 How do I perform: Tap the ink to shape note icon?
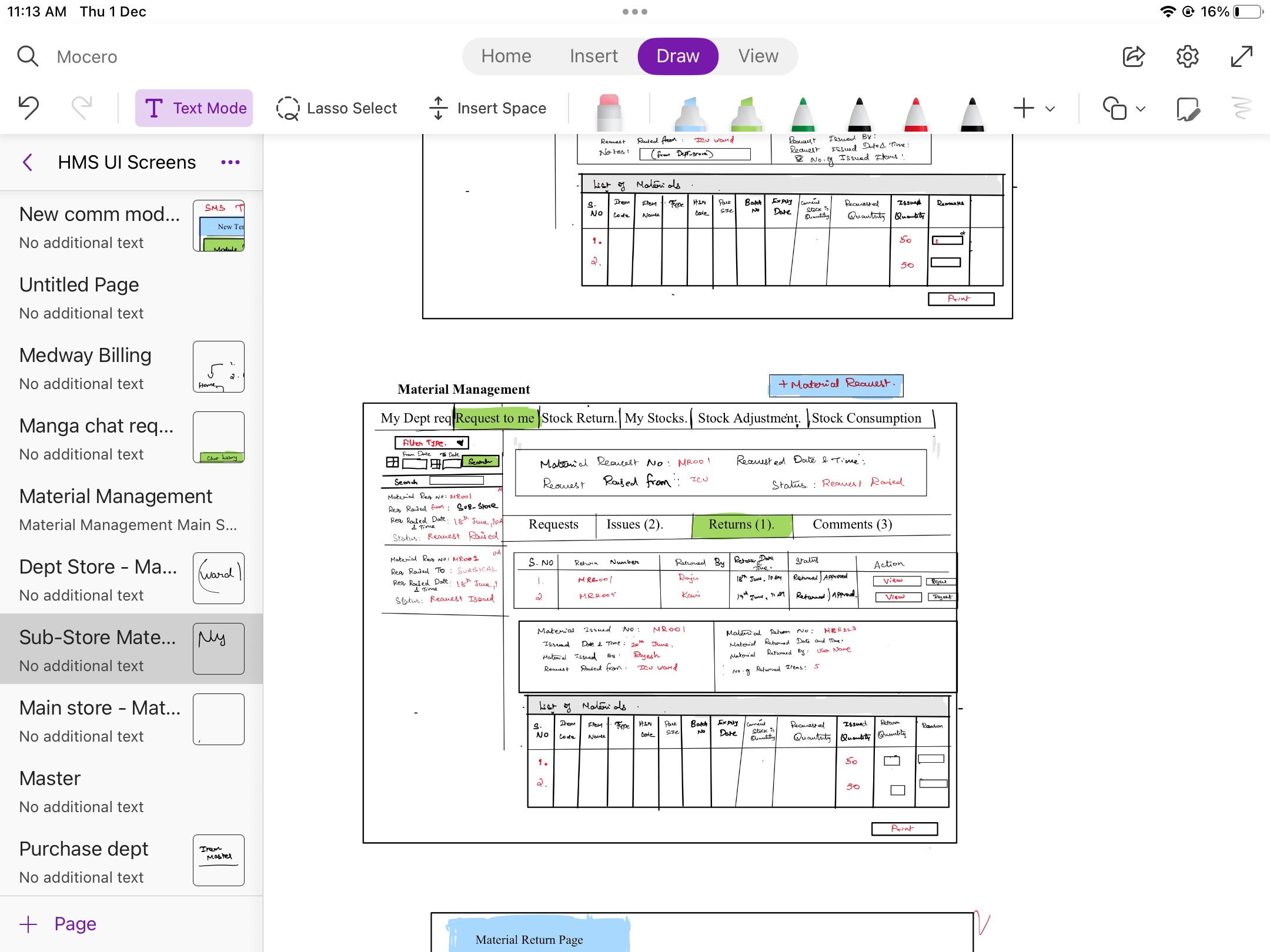point(1188,109)
